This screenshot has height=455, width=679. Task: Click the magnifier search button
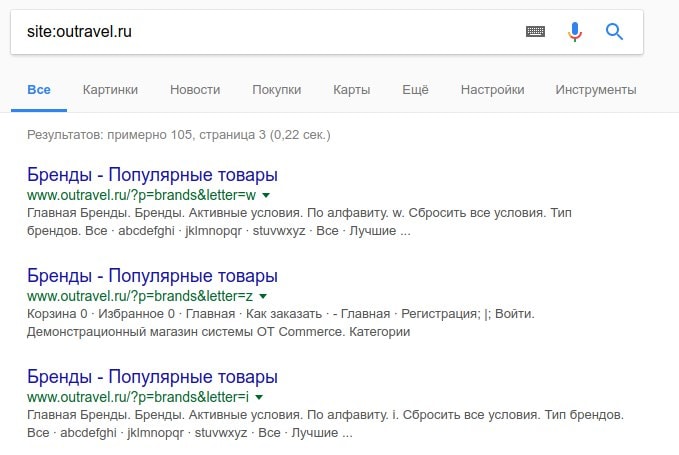click(x=615, y=32)
